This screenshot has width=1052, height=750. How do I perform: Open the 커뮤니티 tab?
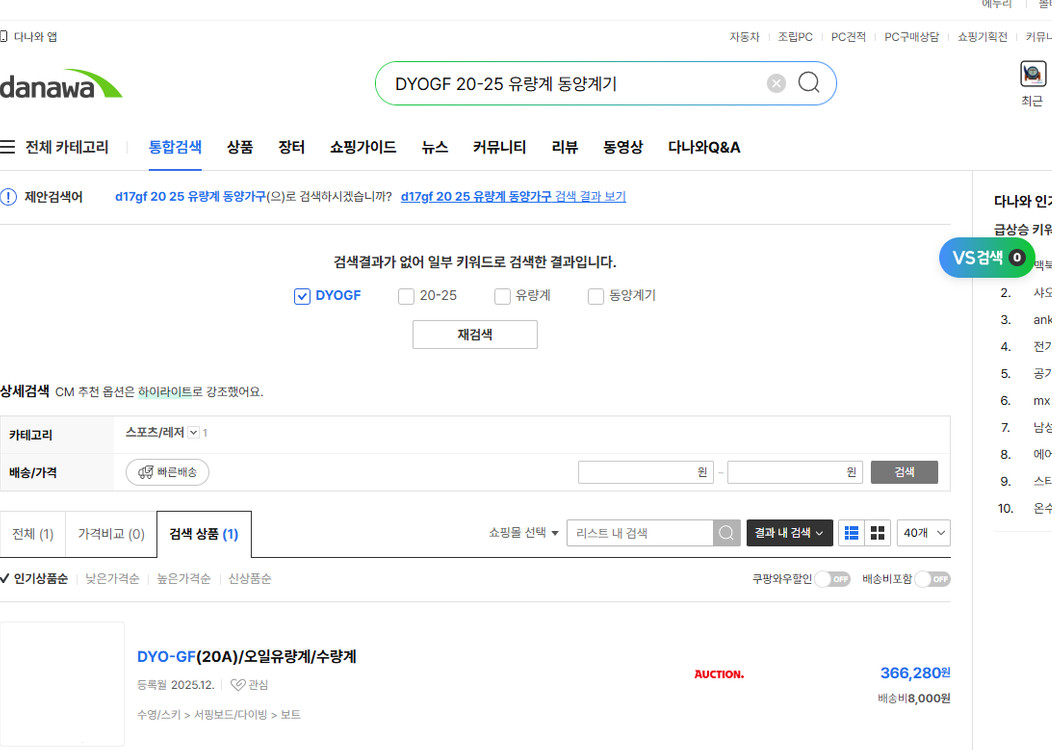pos(499,147)
